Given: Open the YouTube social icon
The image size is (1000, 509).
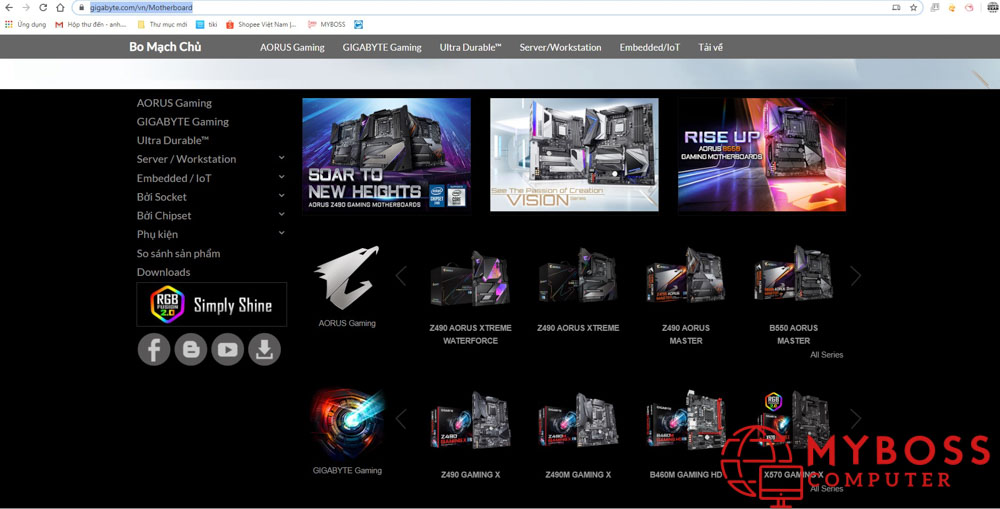Looking at the screenshot, I should coord(228,350).
